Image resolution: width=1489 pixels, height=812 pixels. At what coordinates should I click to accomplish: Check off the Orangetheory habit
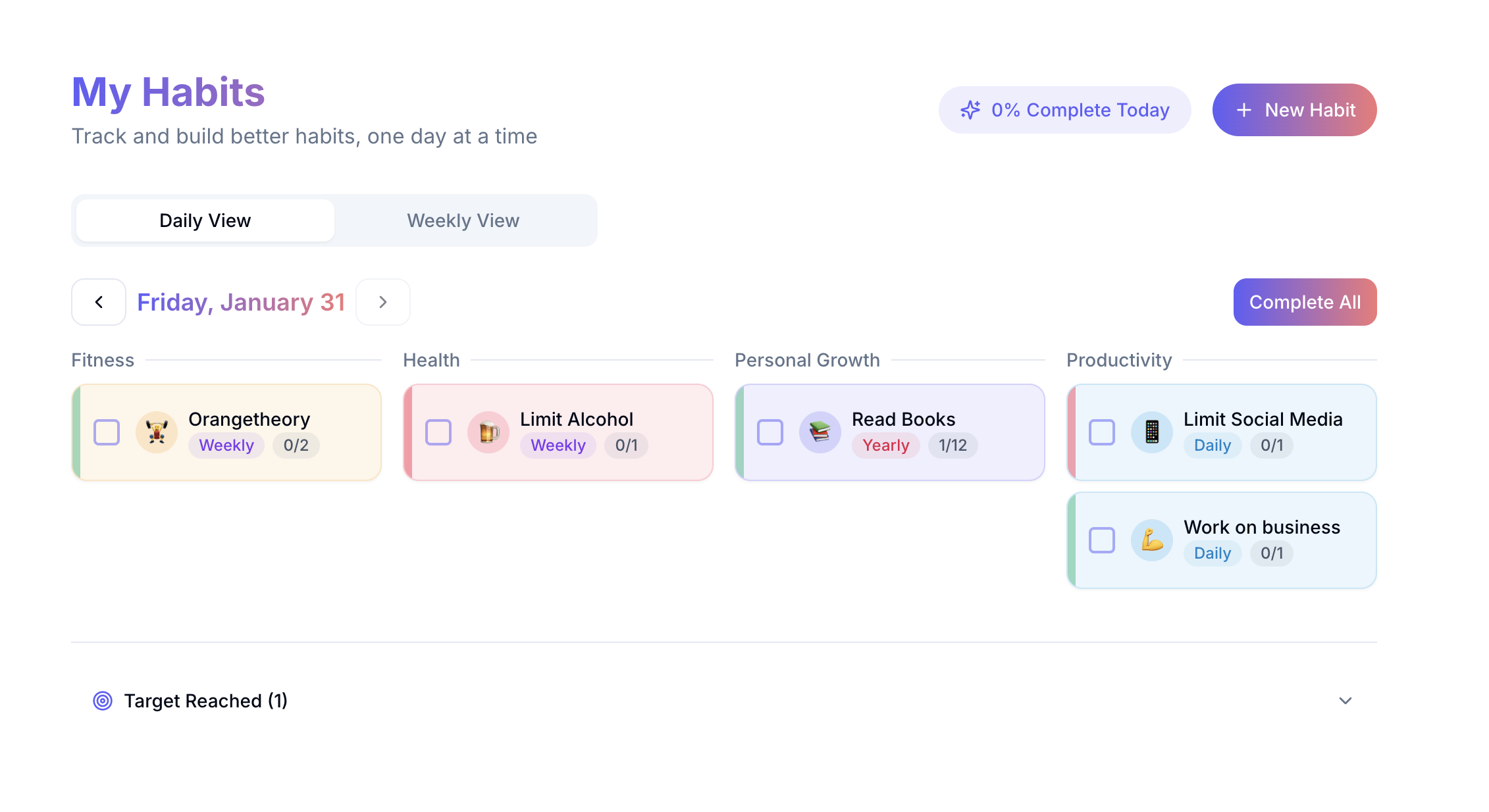[107, 432]
